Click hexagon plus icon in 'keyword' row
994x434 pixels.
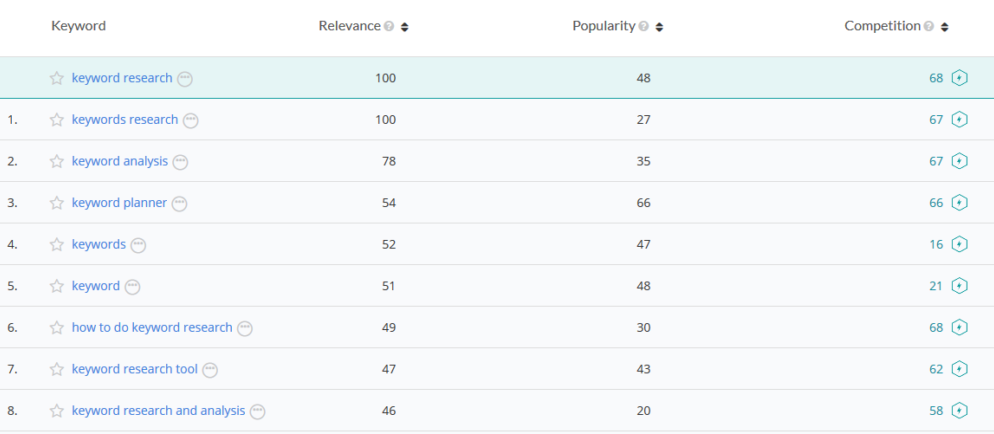pos(959,286)
